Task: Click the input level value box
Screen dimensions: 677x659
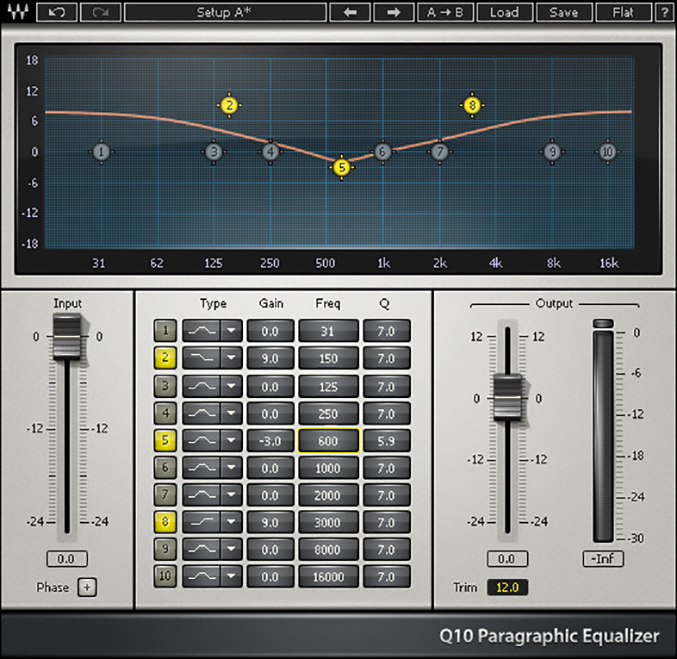Action: 67,559
